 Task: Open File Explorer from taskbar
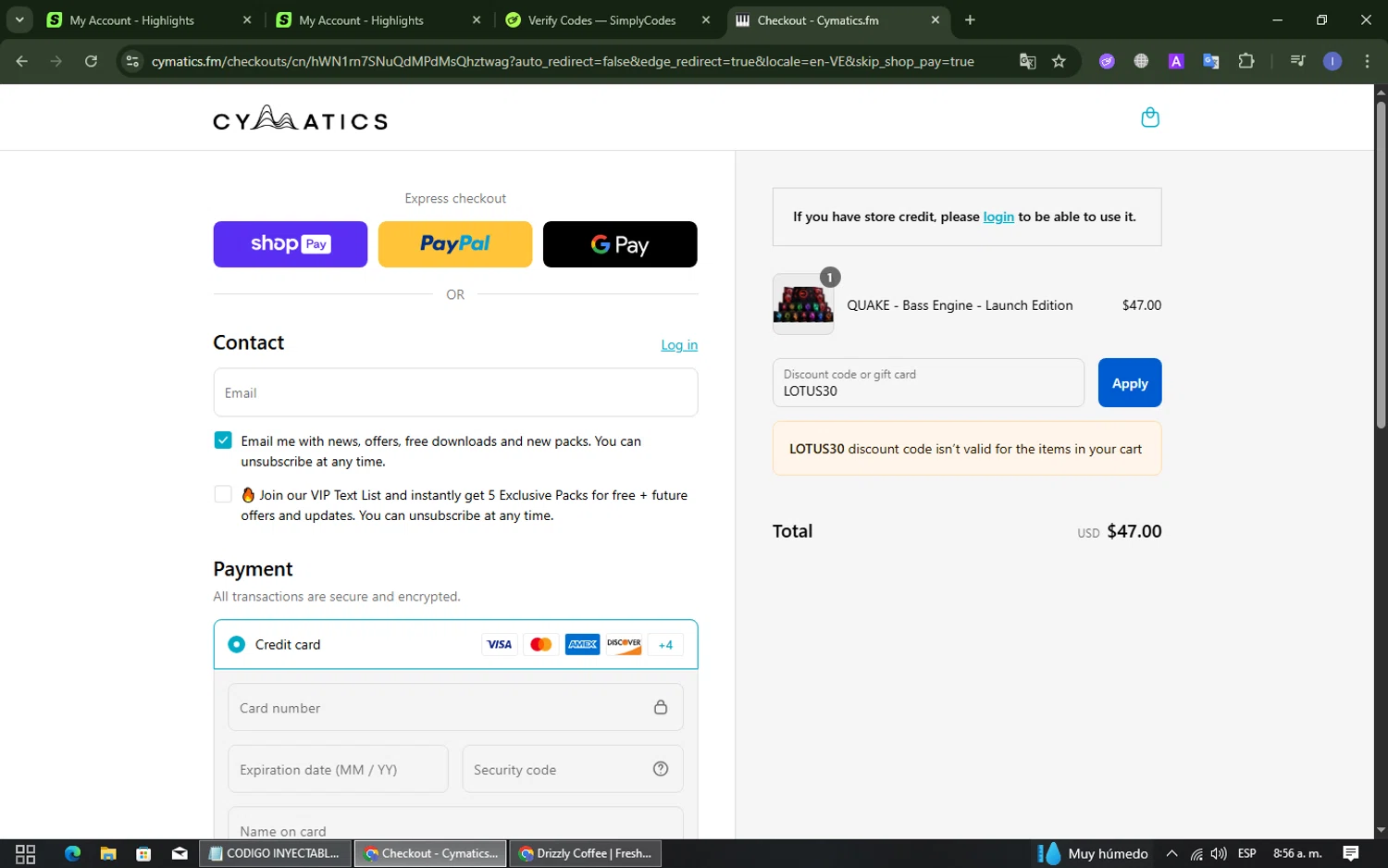[108, 853]
